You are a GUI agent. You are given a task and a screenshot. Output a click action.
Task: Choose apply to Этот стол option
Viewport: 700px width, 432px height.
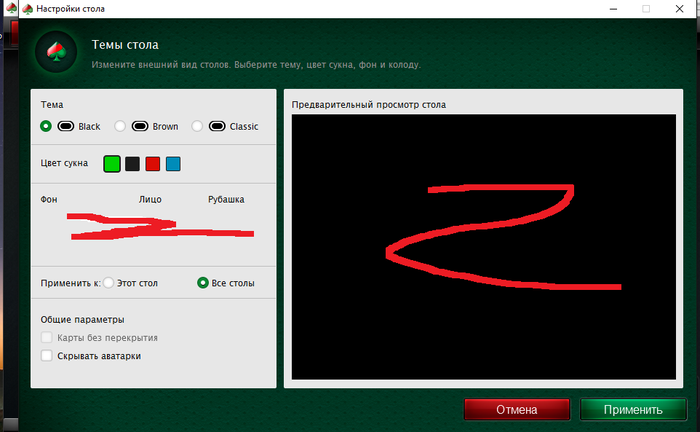pos(108,283)
